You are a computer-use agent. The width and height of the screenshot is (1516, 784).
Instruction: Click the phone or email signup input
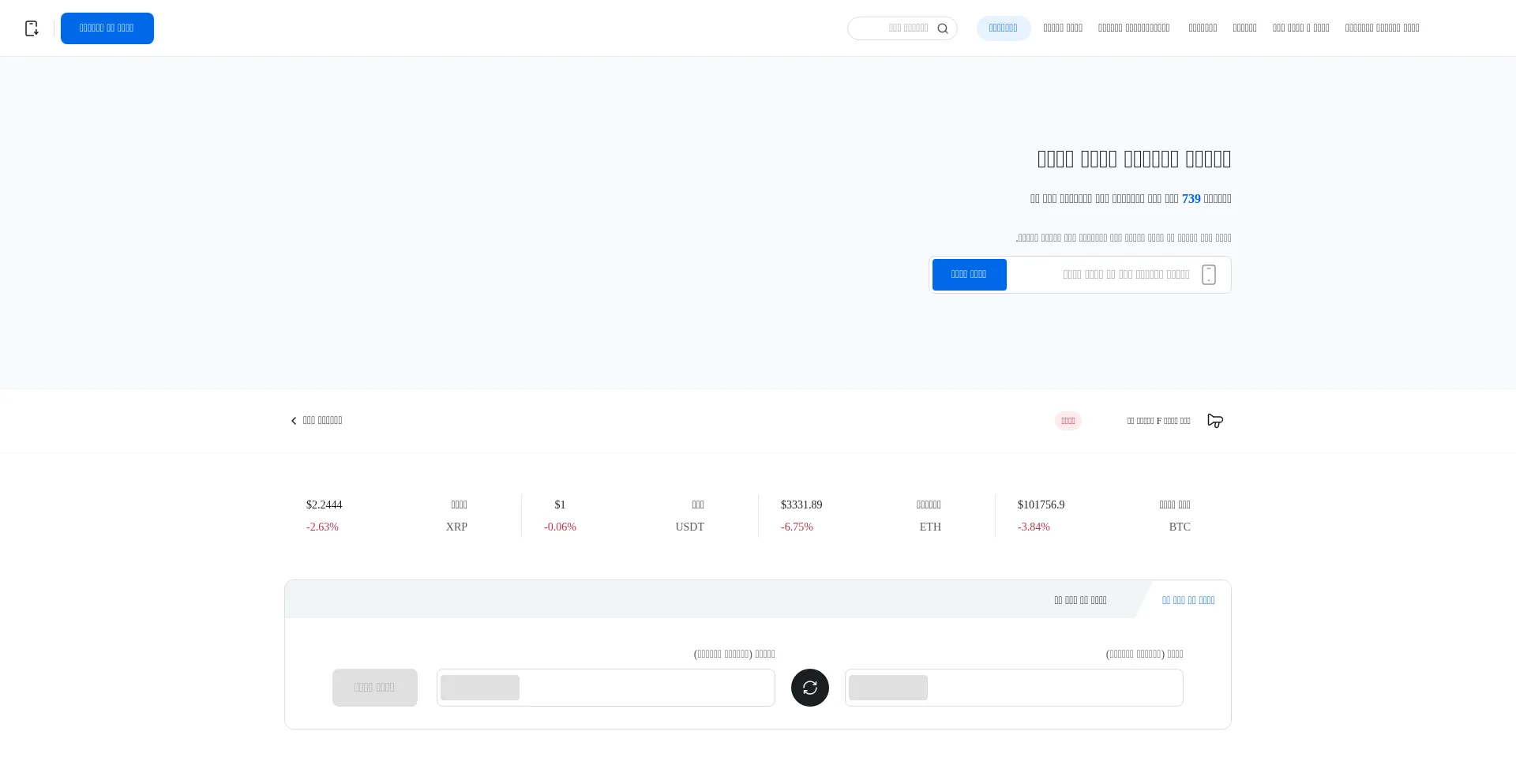coord(1105,275)
